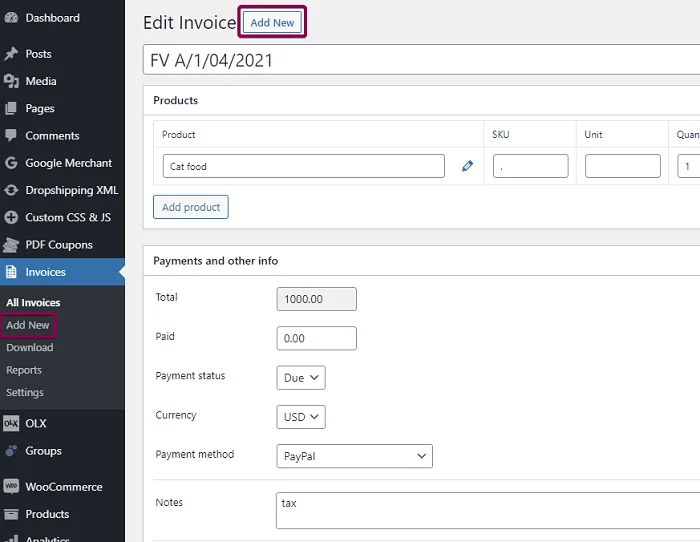Click the pencil edit icon beside Cat food
This screenshot has width=700, height=542.
(x=467, y=166)
